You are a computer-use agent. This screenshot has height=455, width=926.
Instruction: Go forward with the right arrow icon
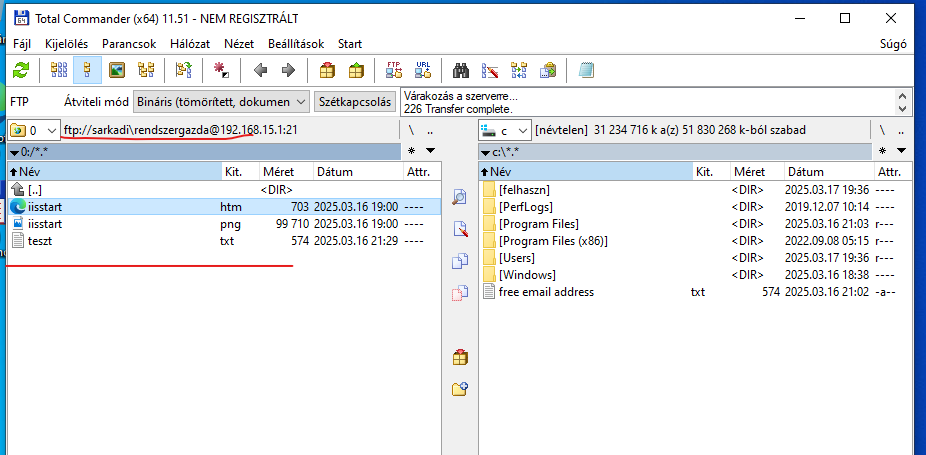coord(288,71)
